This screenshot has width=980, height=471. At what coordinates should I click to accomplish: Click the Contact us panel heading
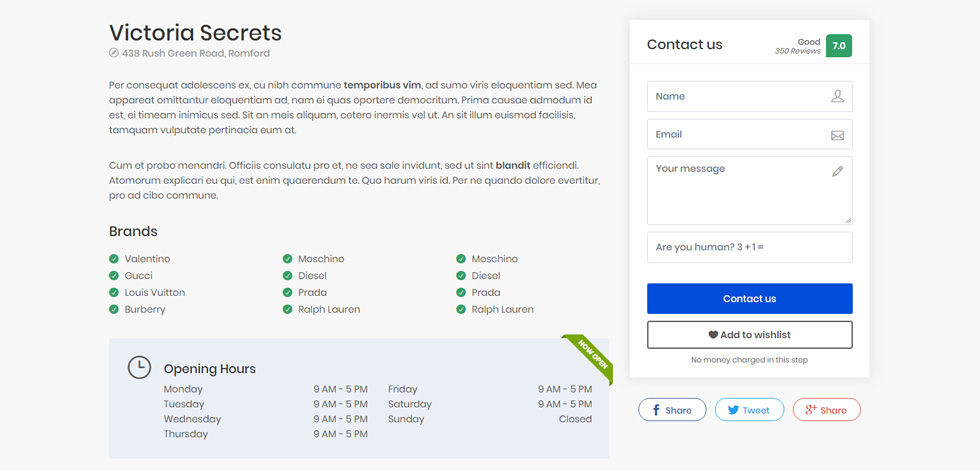684,44
